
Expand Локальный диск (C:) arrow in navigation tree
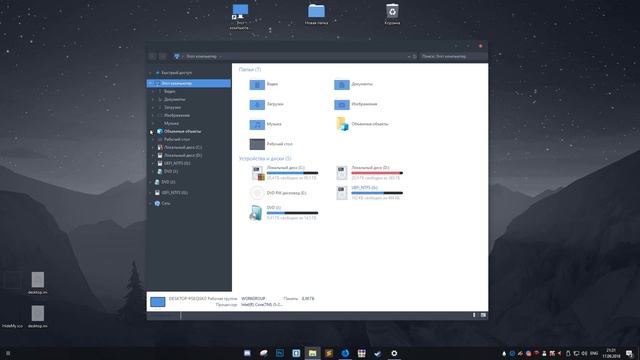click(x=154, y=147)
